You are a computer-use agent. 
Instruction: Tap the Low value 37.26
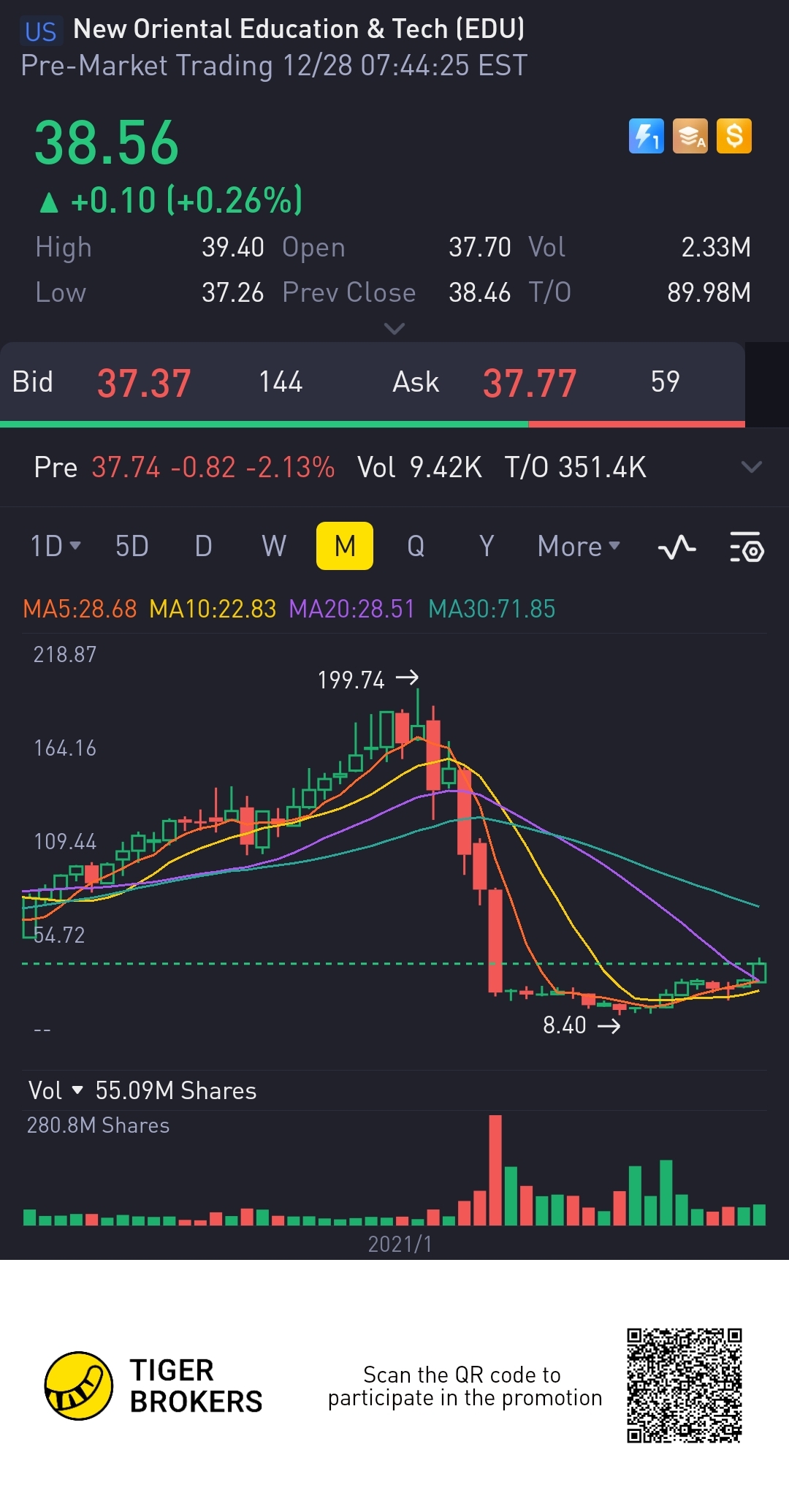pos(233,292)
